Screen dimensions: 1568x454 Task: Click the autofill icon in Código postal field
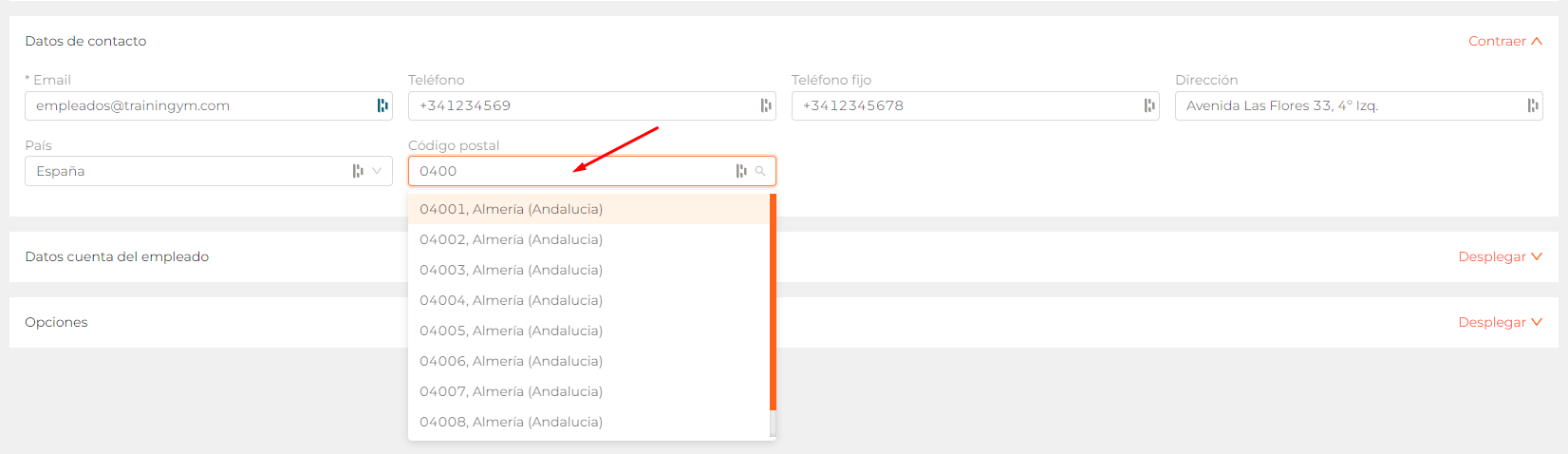741,171
